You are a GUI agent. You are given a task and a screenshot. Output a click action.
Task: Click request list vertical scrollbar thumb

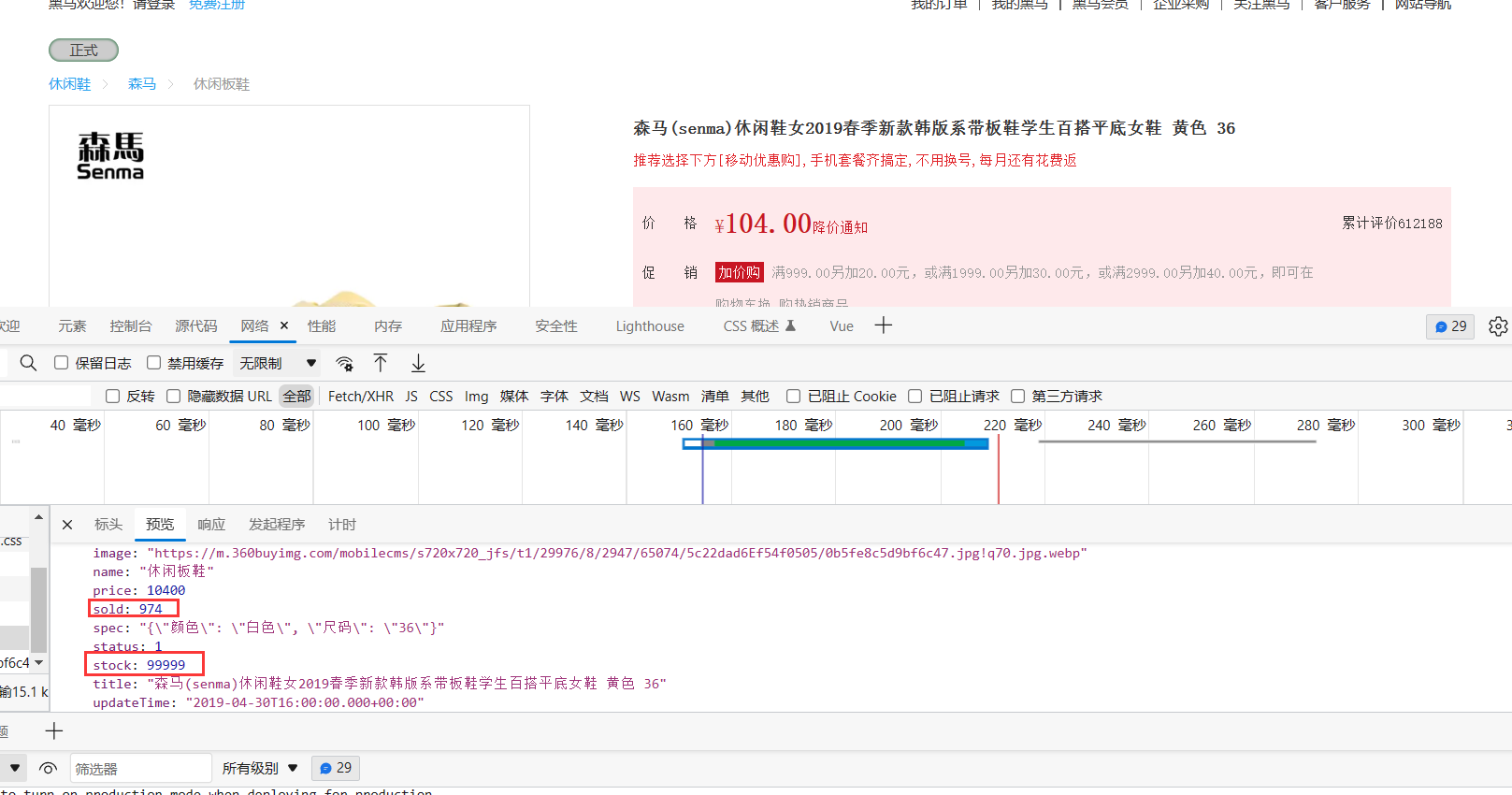pyautogui.click(x=38, y=609)
